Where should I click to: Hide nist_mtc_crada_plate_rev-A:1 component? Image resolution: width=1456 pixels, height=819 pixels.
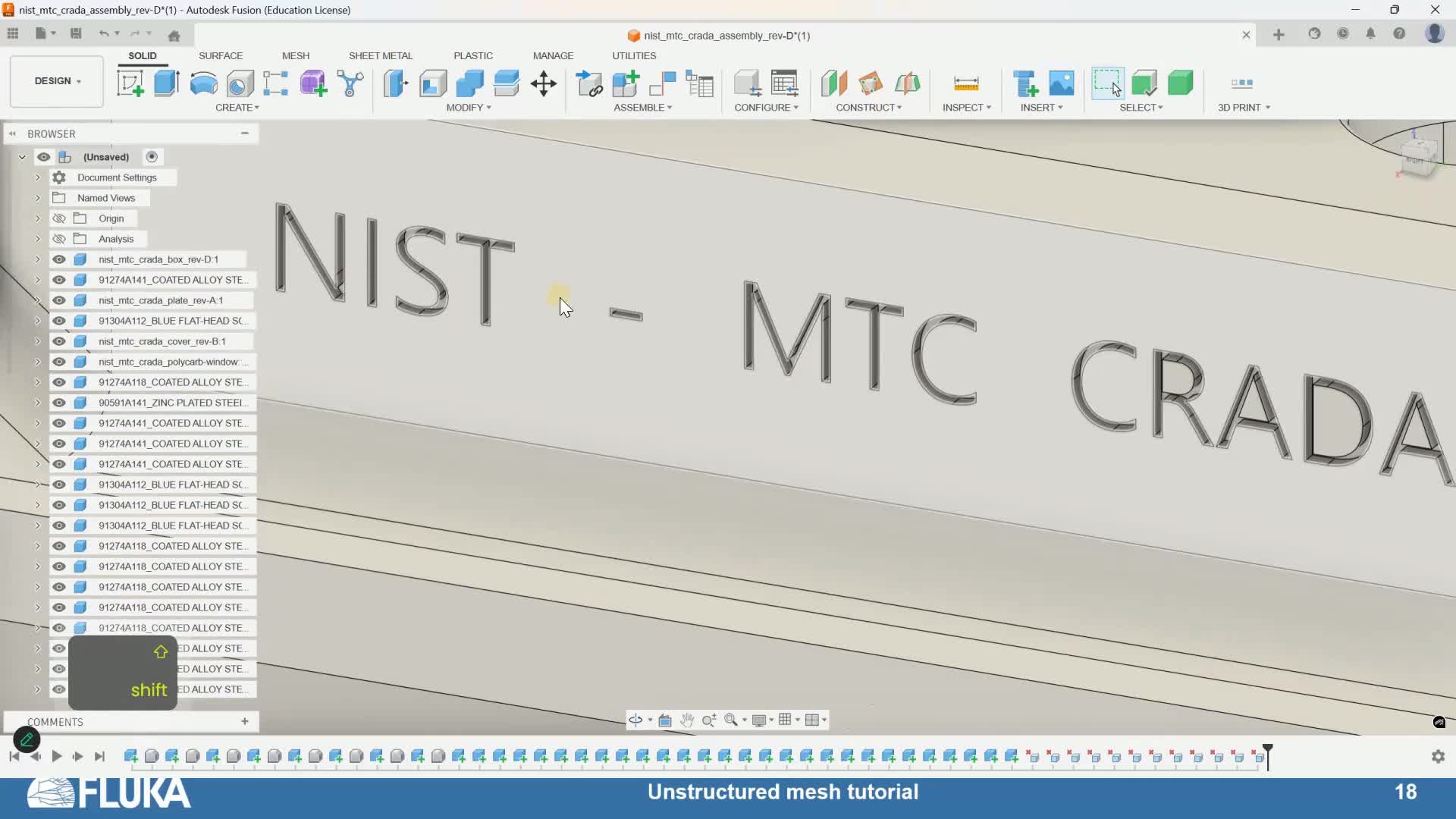click(59, 300)
